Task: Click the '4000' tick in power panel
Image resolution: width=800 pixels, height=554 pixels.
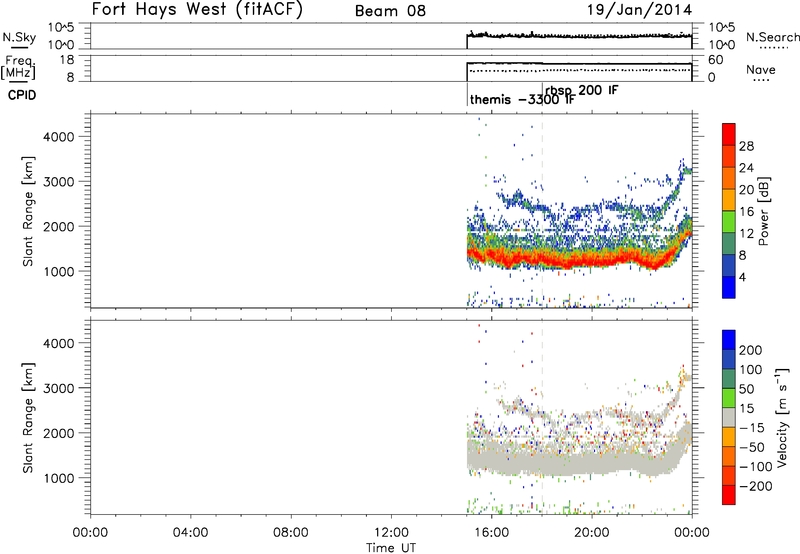Action: coord(59,137)
